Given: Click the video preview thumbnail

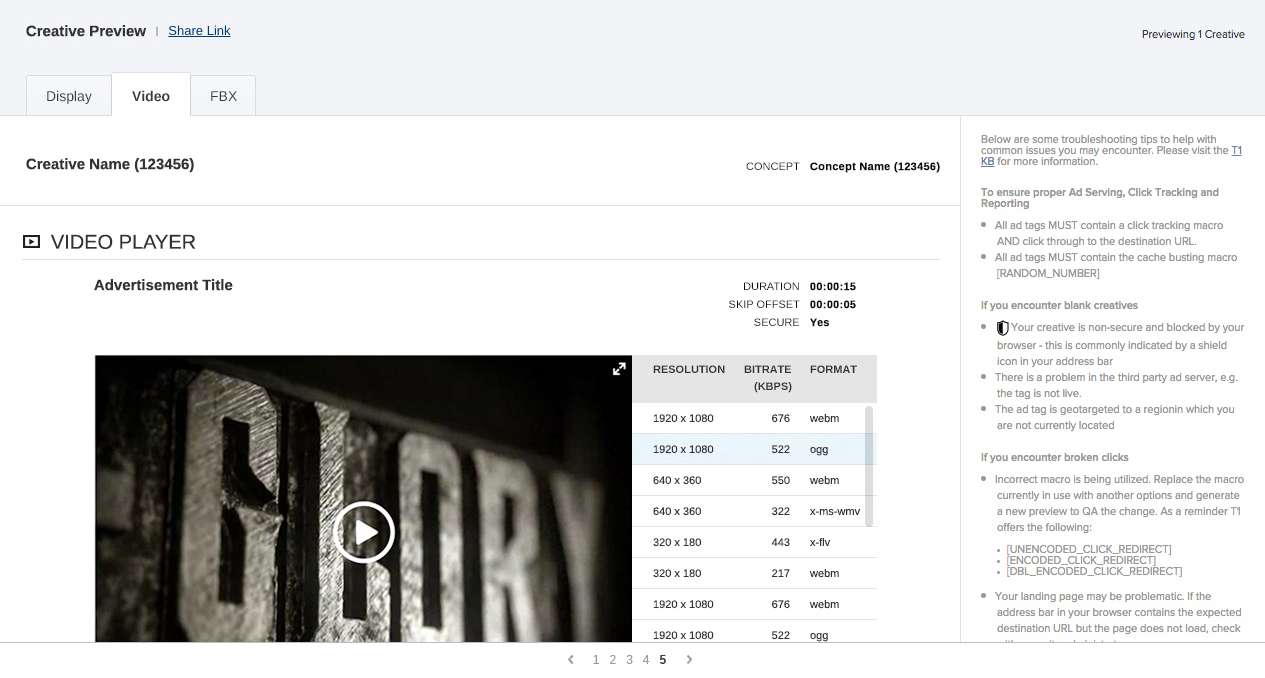Looking at the screenshot, I should coord(364,499).
